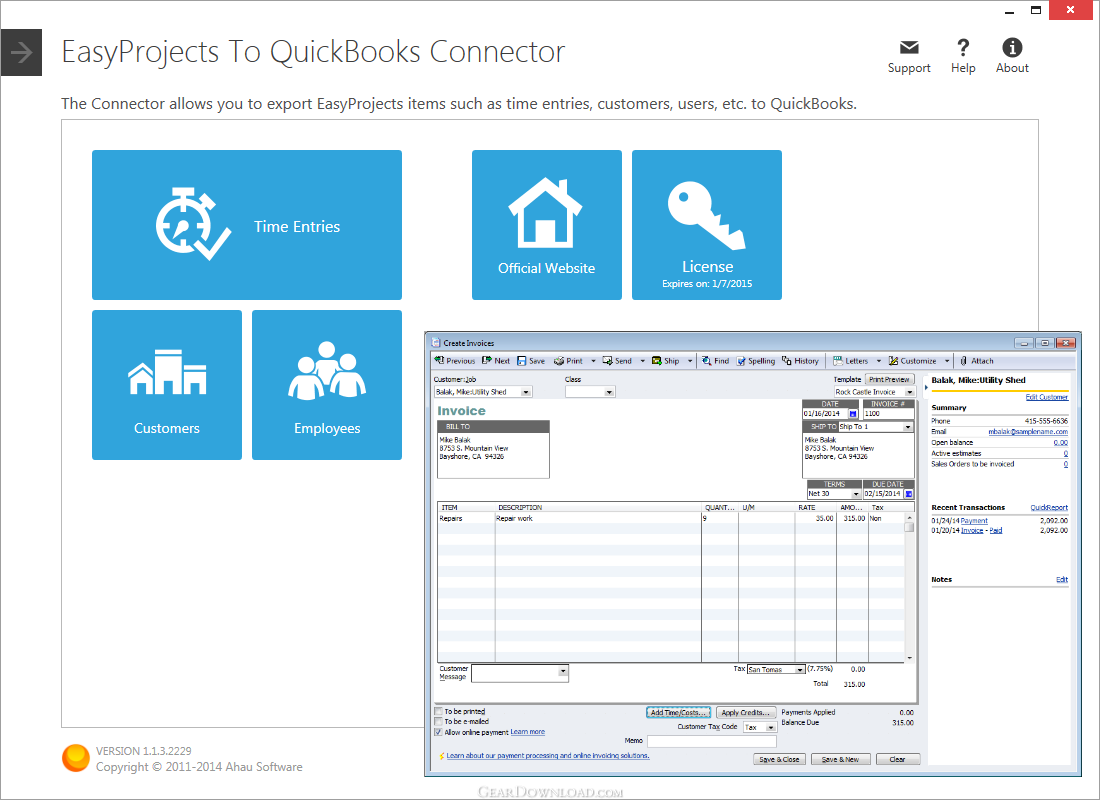Click Apply Credits button
This screenshot has height=800, width=1100.
pyautogui.click(x=746, y=712)
